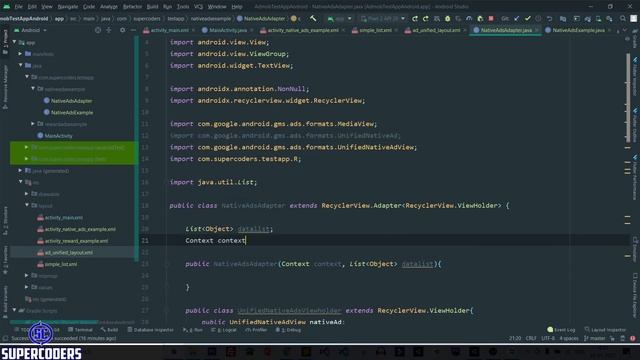Click Git branch 'master' in status bar
The width and height of the screenshot is (640, 360).
(x=595, y=338)
